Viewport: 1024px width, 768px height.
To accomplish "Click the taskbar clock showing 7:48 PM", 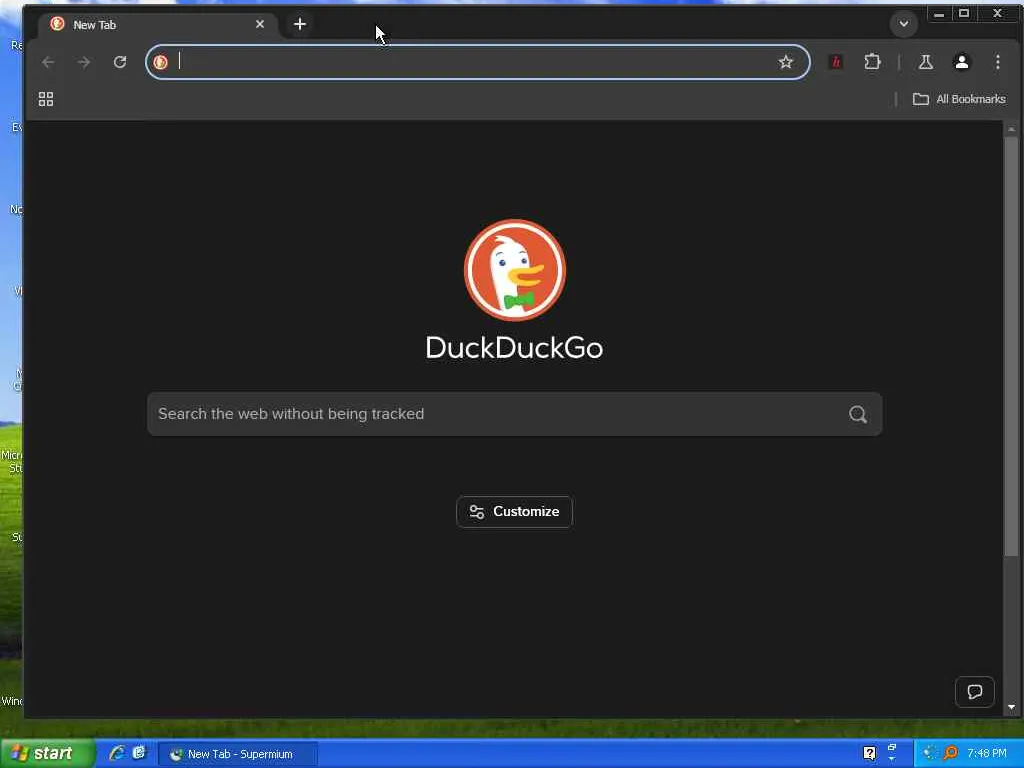I will 987,754.
